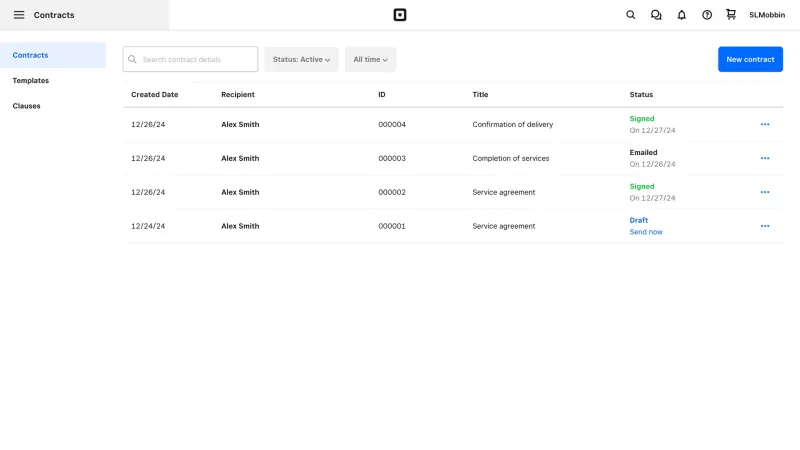Click the Draft status for contract 000001
The image size is (800, 450).
pos(638,220)
